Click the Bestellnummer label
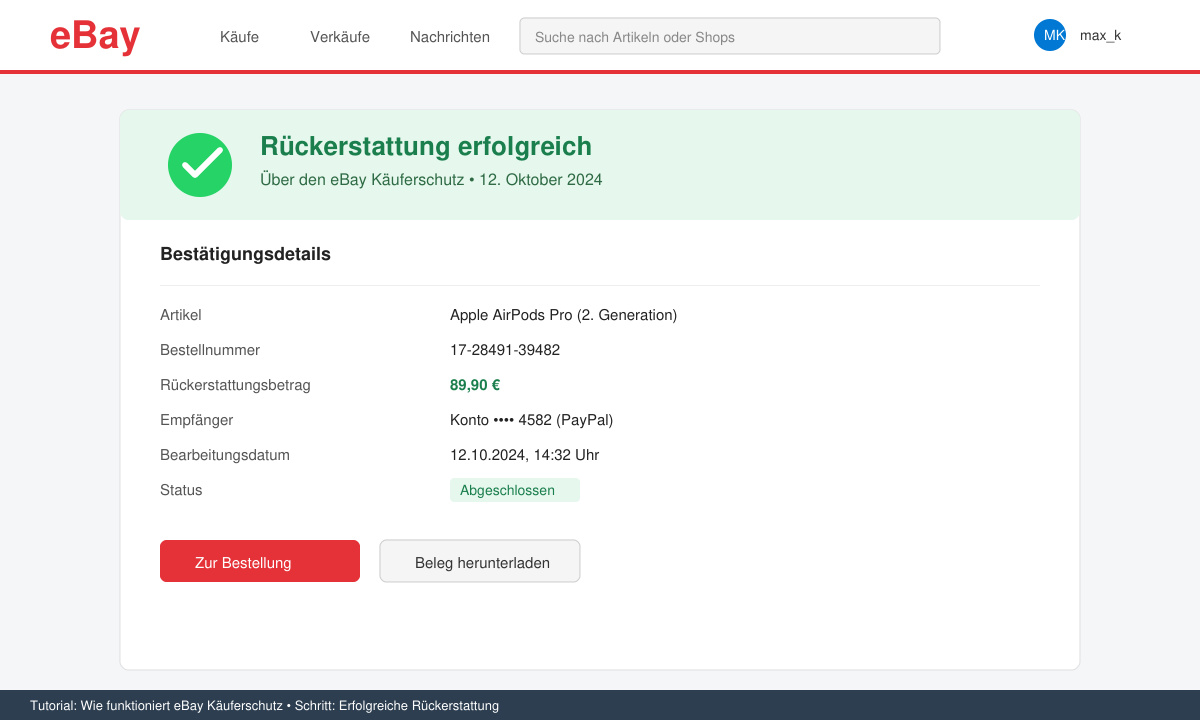The height and width of the screenshot is (720, 1200). click(x=210, y=350)
